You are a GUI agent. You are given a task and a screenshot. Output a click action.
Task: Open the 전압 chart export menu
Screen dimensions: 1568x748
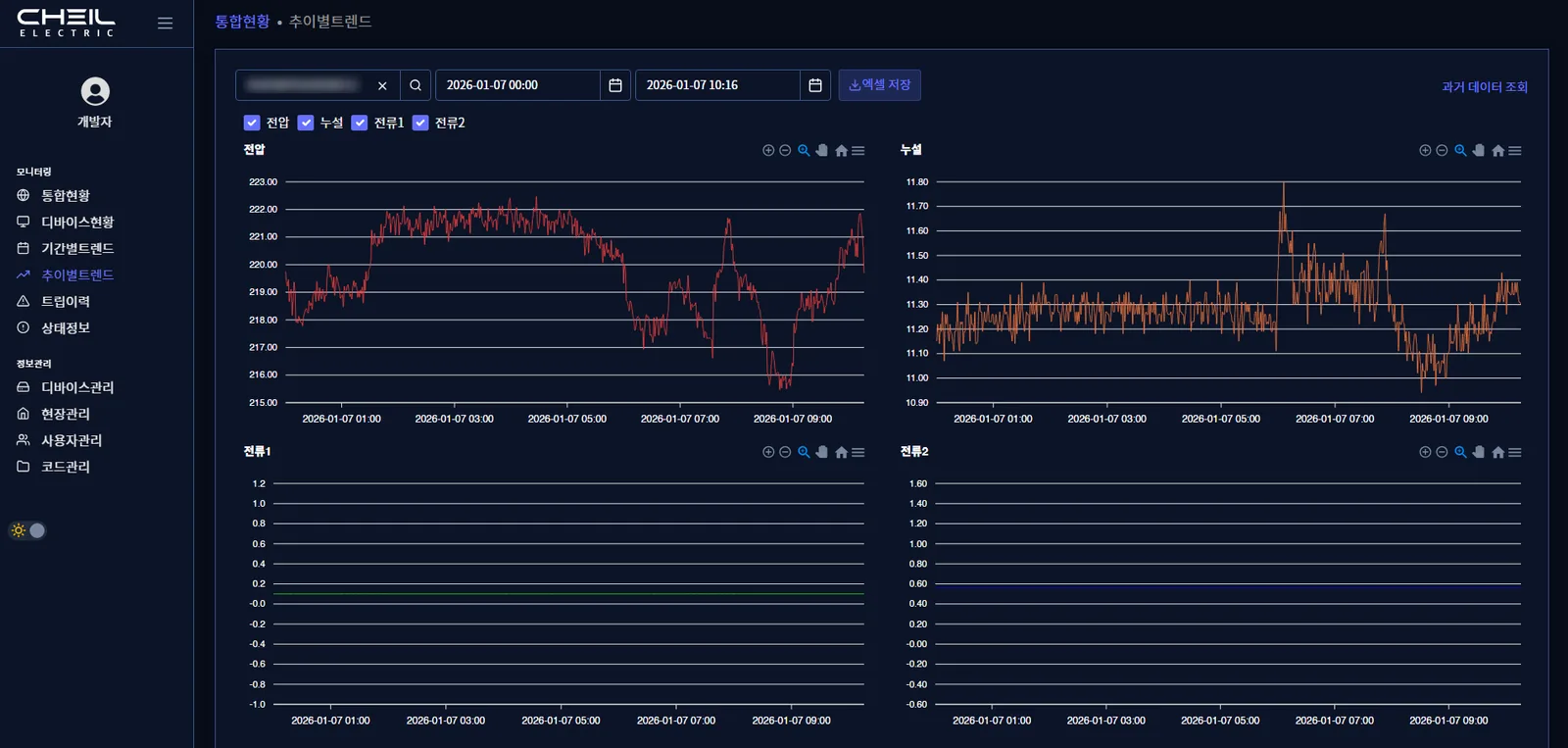coord(858,150)
